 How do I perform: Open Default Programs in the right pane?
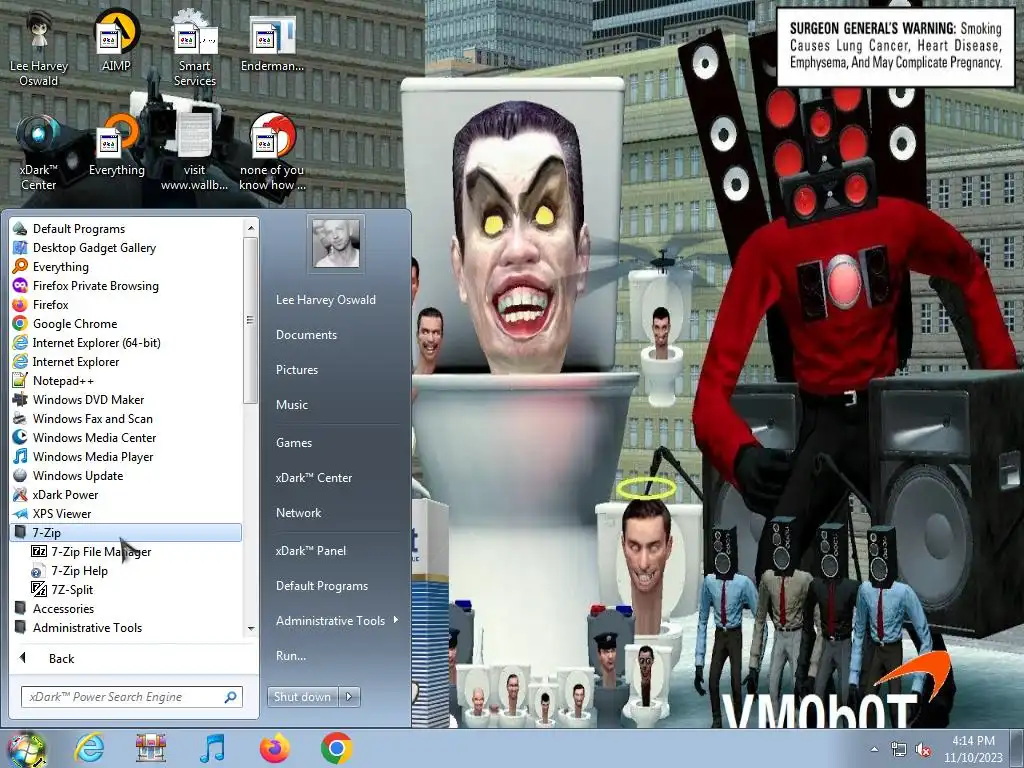322,586
